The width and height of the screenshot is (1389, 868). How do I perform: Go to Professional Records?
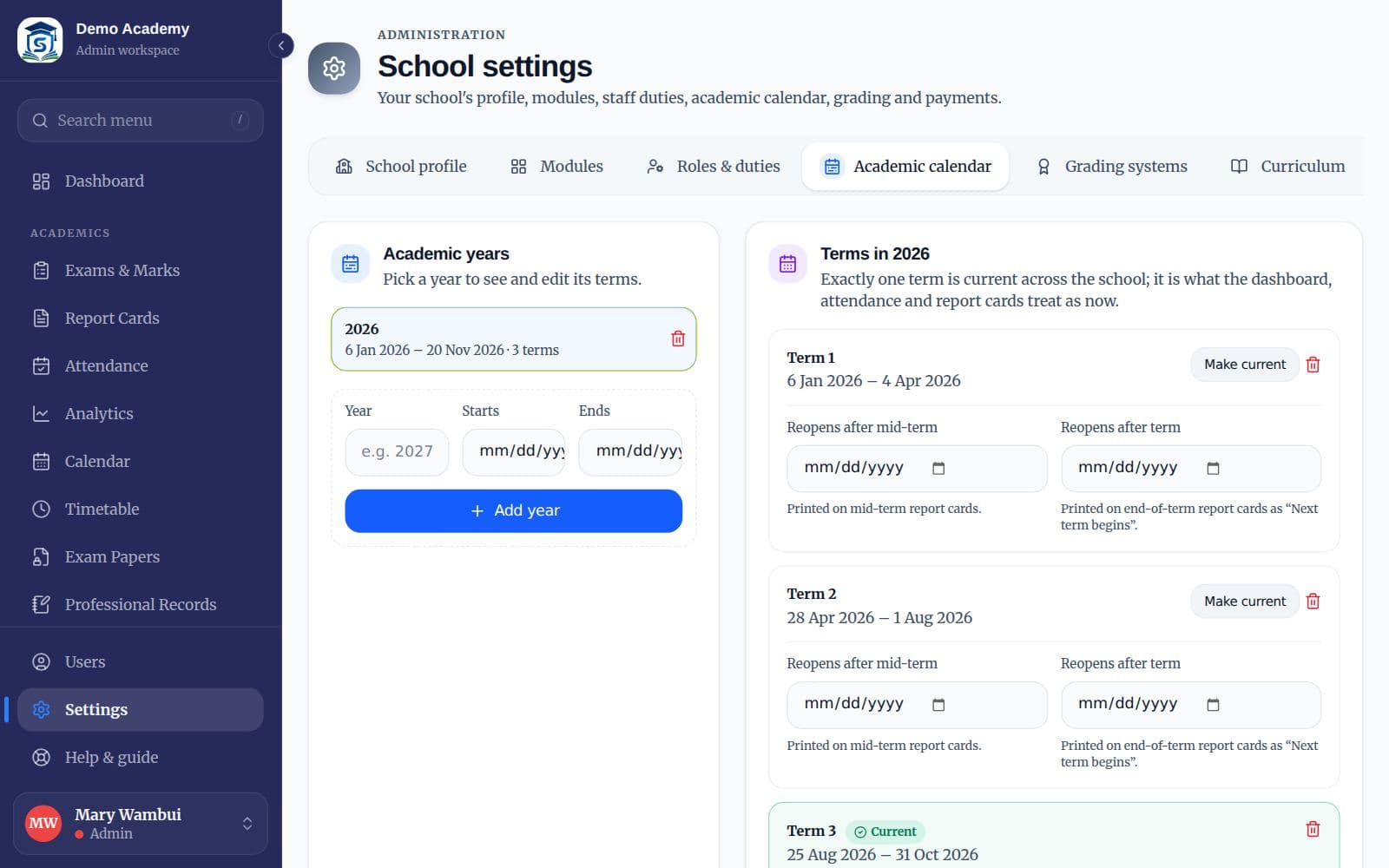(x=140, y=605)
